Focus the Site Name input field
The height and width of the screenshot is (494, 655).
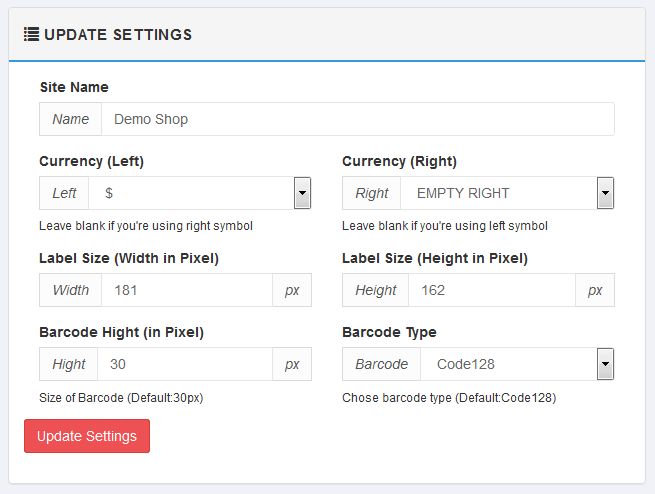[357, 119]
